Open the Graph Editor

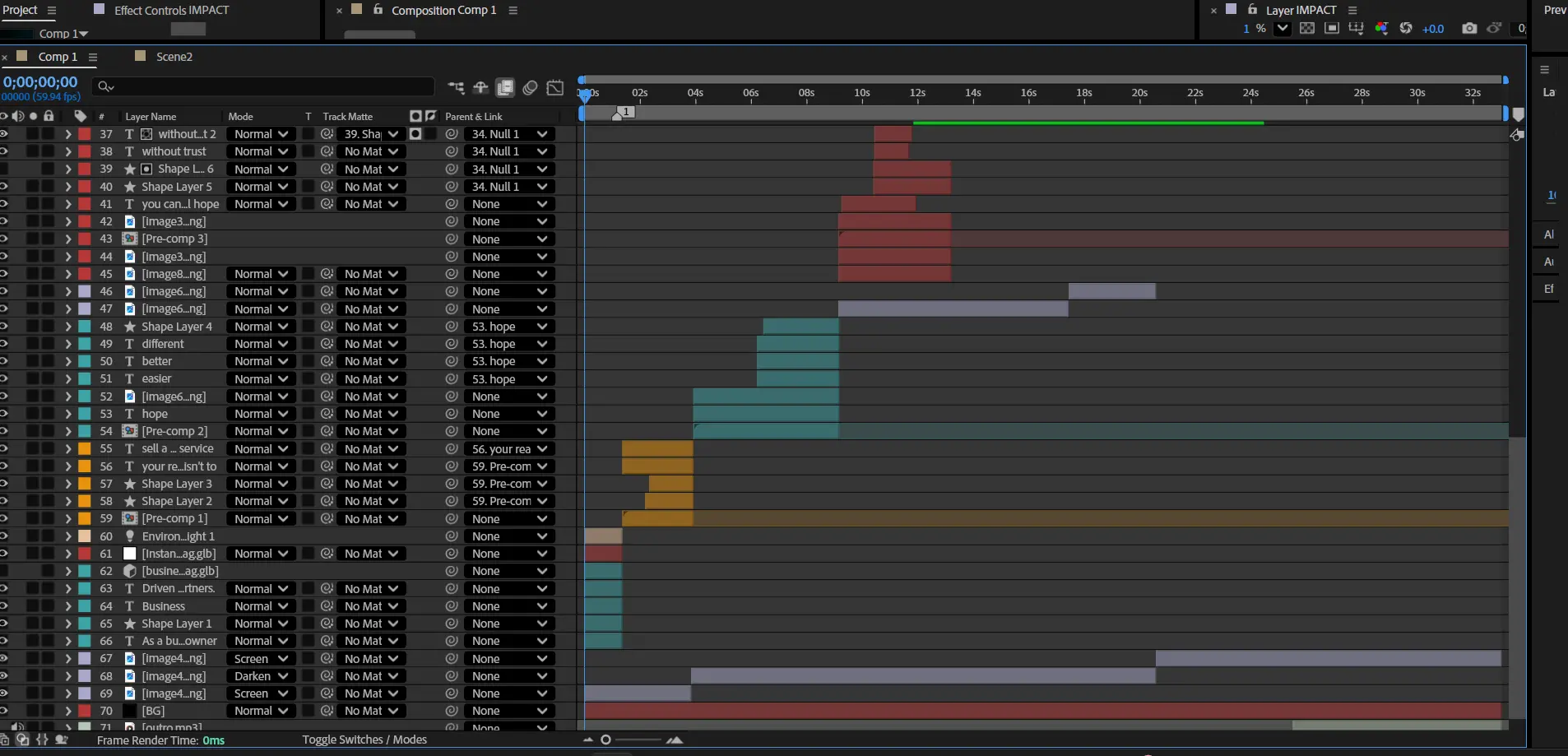[x=555, y=87]
